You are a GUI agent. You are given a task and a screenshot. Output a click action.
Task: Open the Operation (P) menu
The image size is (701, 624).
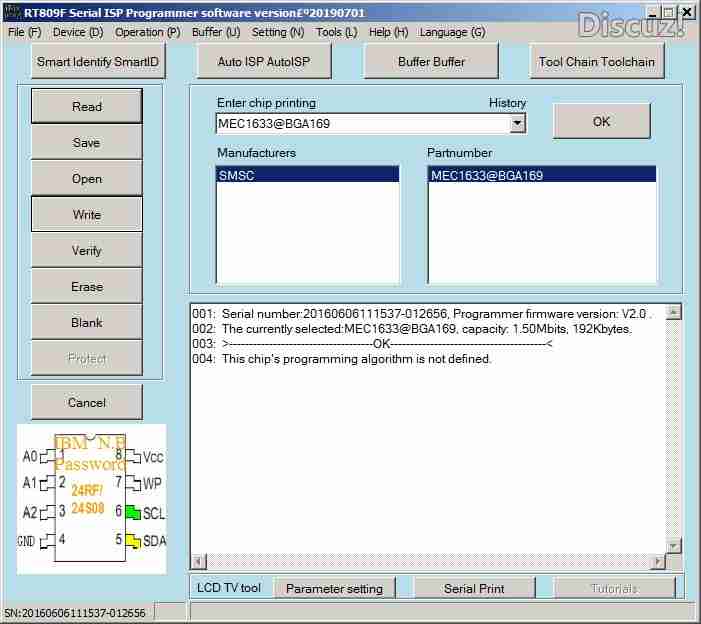pyautogui.click(x=148, y=32)
